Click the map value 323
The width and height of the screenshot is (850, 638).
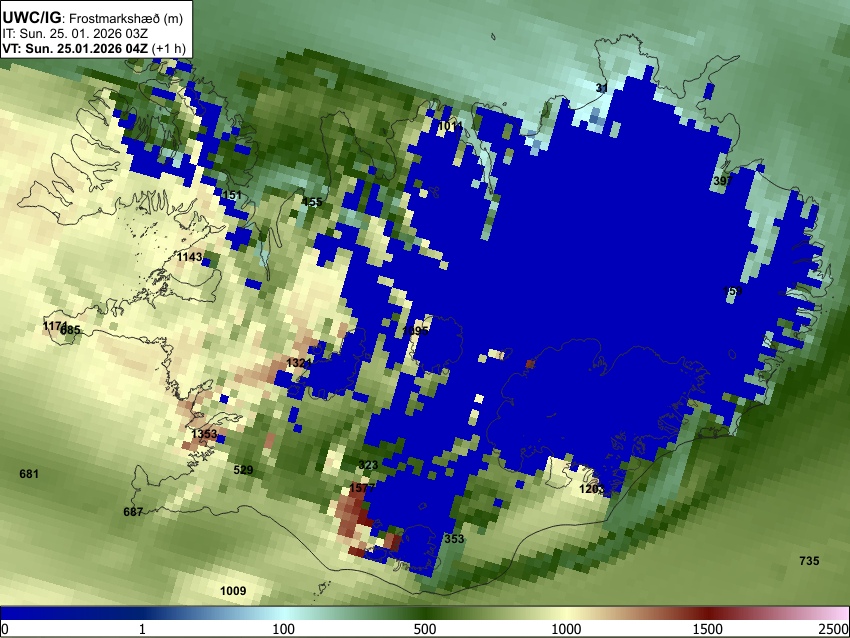tap(368, 465)
